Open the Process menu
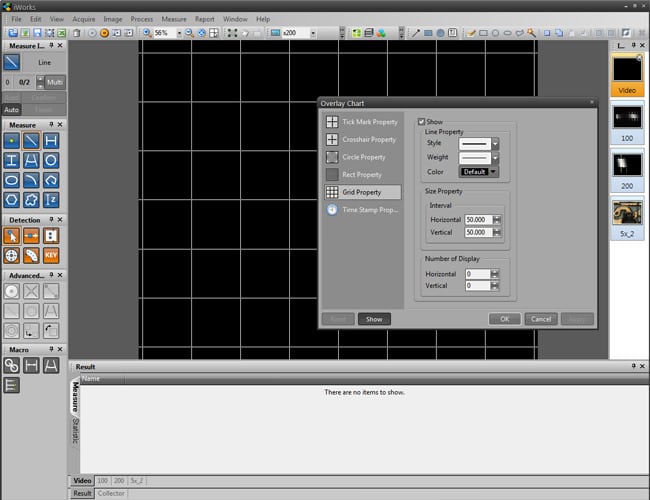Image resolution: width=650 pixels, height=500 pixels. (x=142, y=19)
